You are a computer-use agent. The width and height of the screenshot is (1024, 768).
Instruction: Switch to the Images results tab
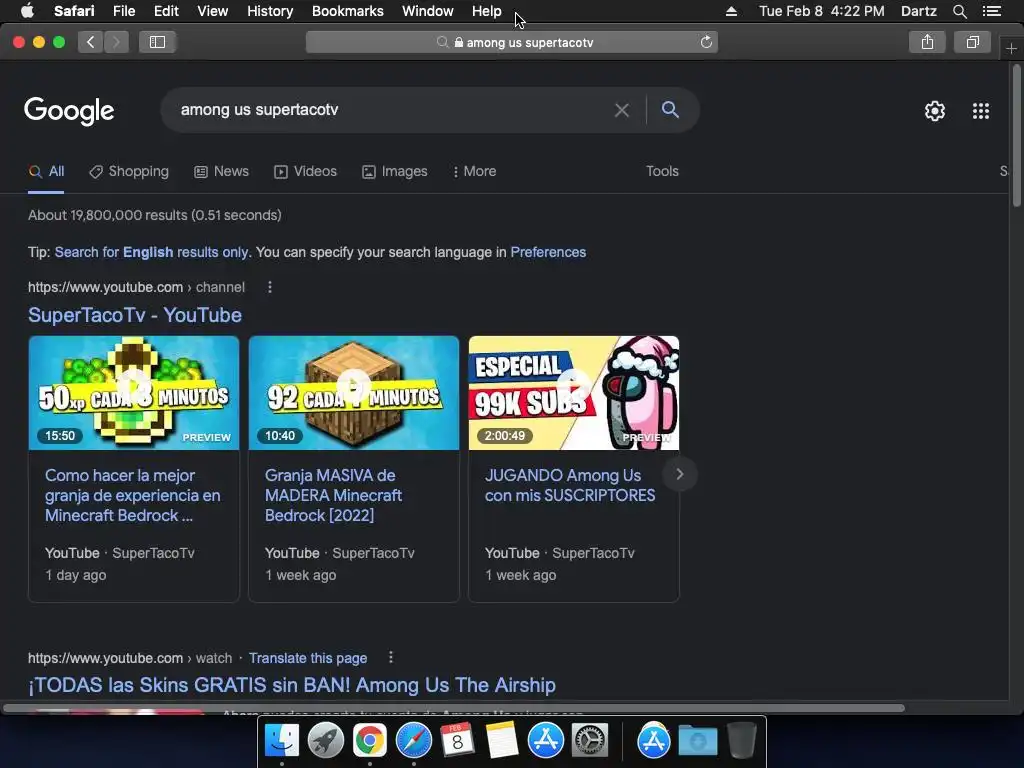pos(395,171)
